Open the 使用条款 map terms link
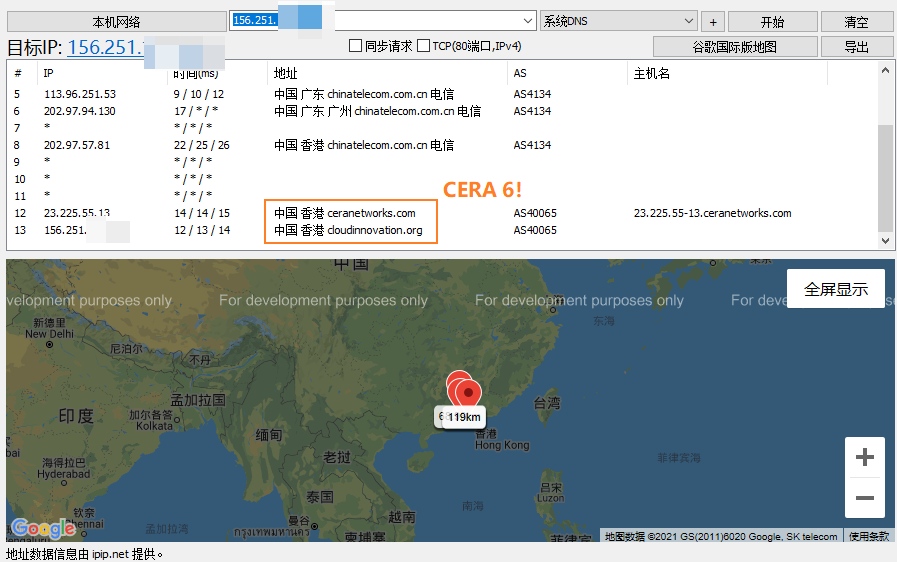Viewport: 897px width, 562px height. (x=868, y=536)
